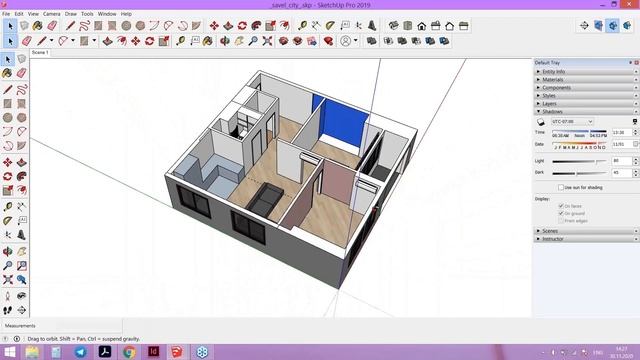Switch to Iso view icon

click(393, 26)
